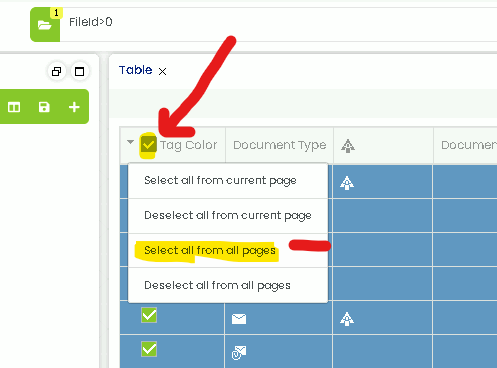The width and height of the screenshot is (497, 368).
Task: Click the save disk icon in green toolbar
Action: pos(44,107)
